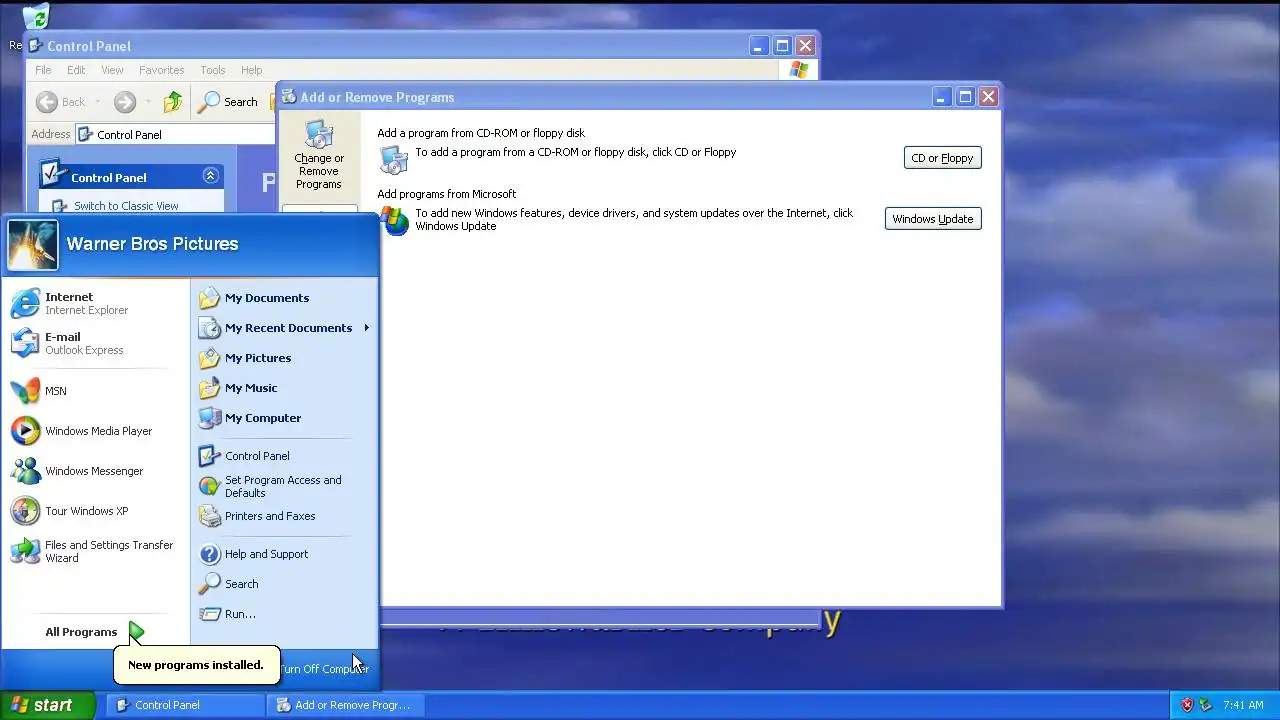Click the Back button in Control Panel
1280x720 pixels.
coord(61,102)
